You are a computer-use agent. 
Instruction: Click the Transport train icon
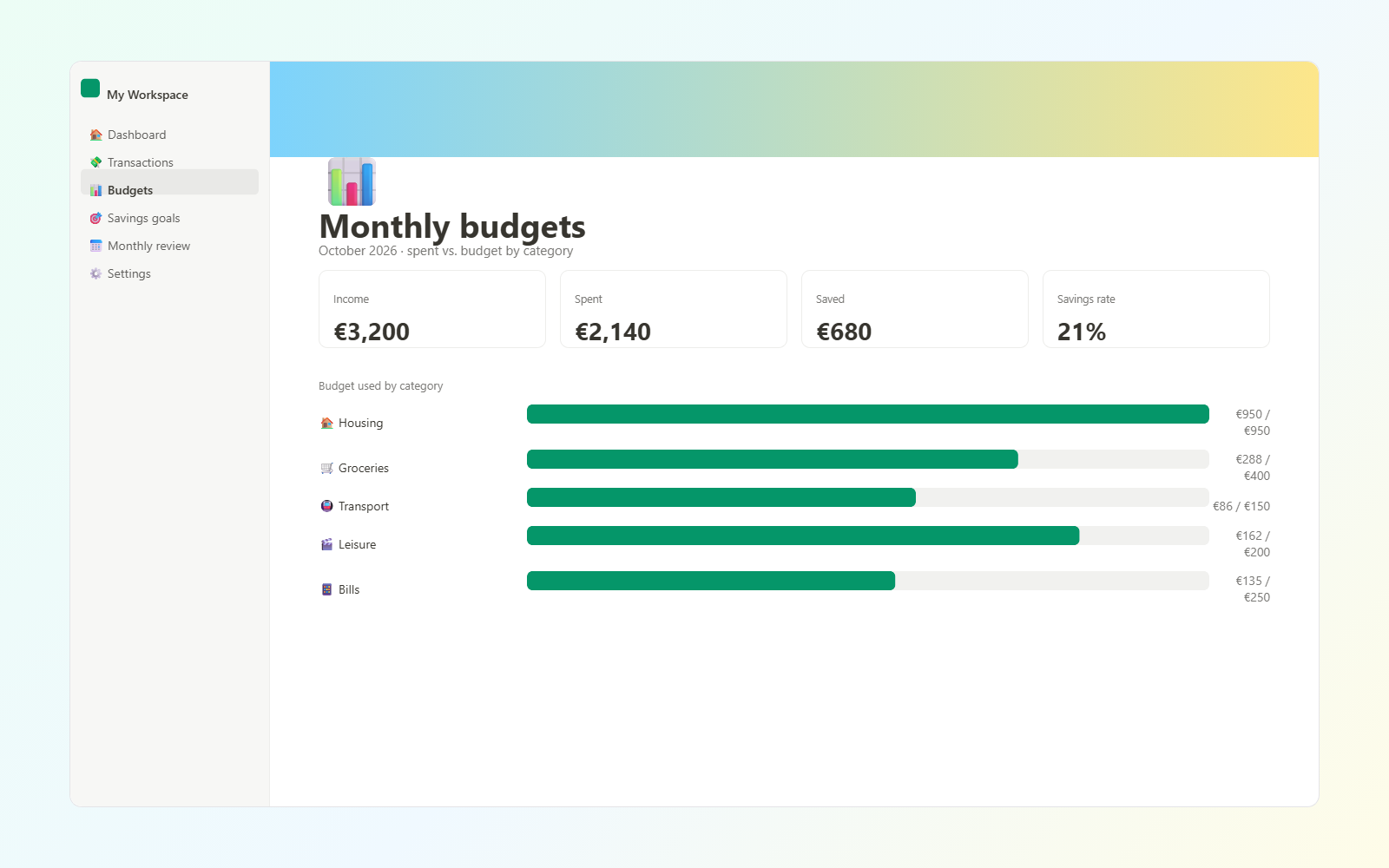click(326, 507)
